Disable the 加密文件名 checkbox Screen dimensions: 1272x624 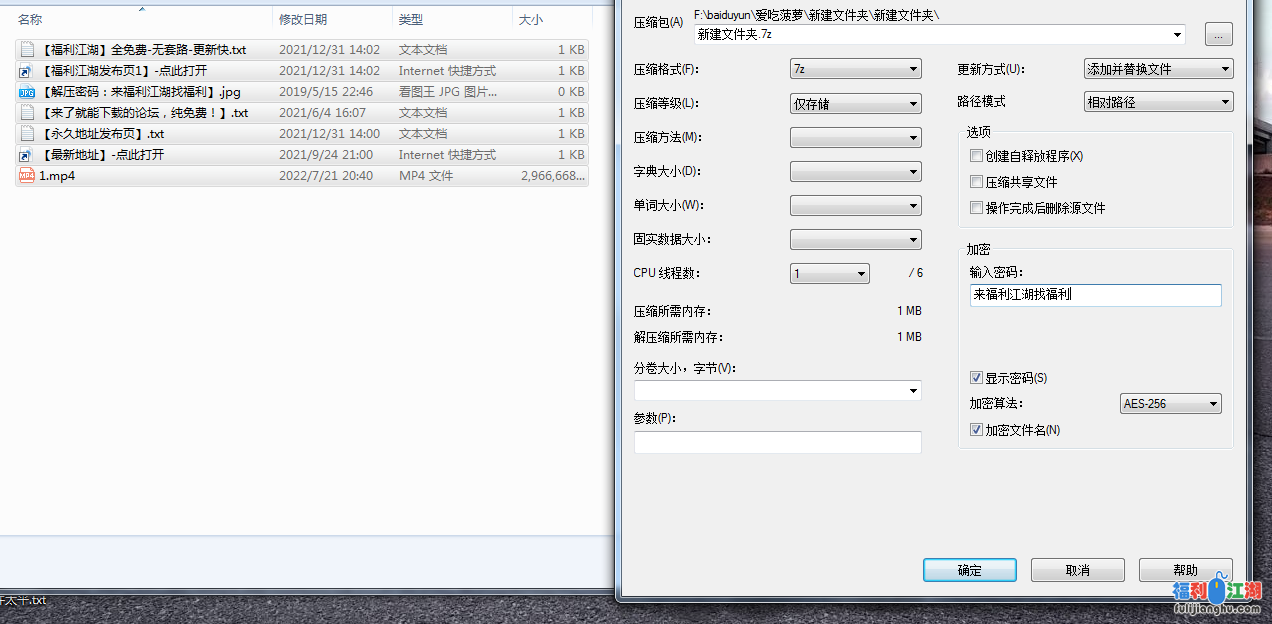[x=977, y=430]
